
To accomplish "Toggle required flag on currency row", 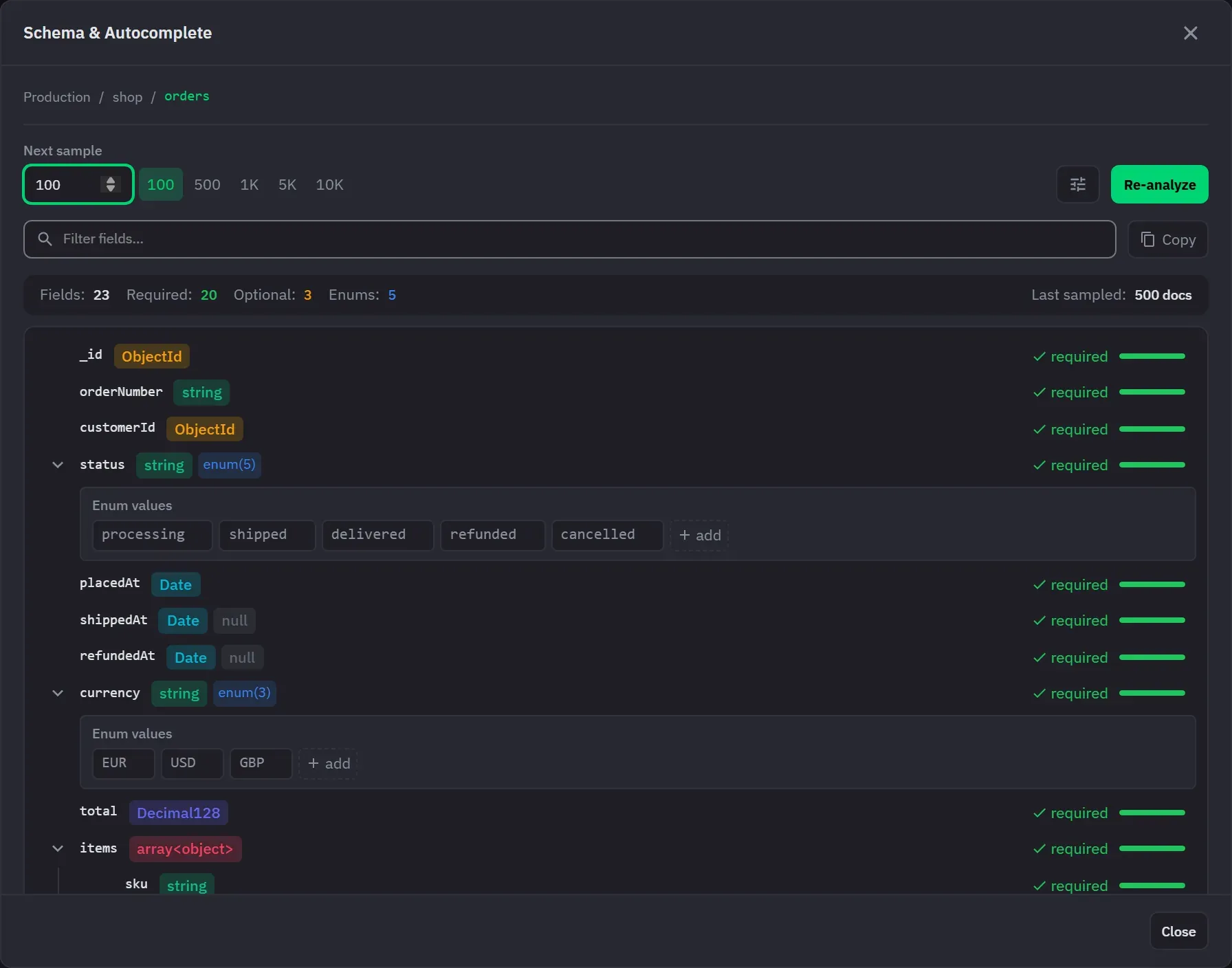I will tap(1070, 693).
